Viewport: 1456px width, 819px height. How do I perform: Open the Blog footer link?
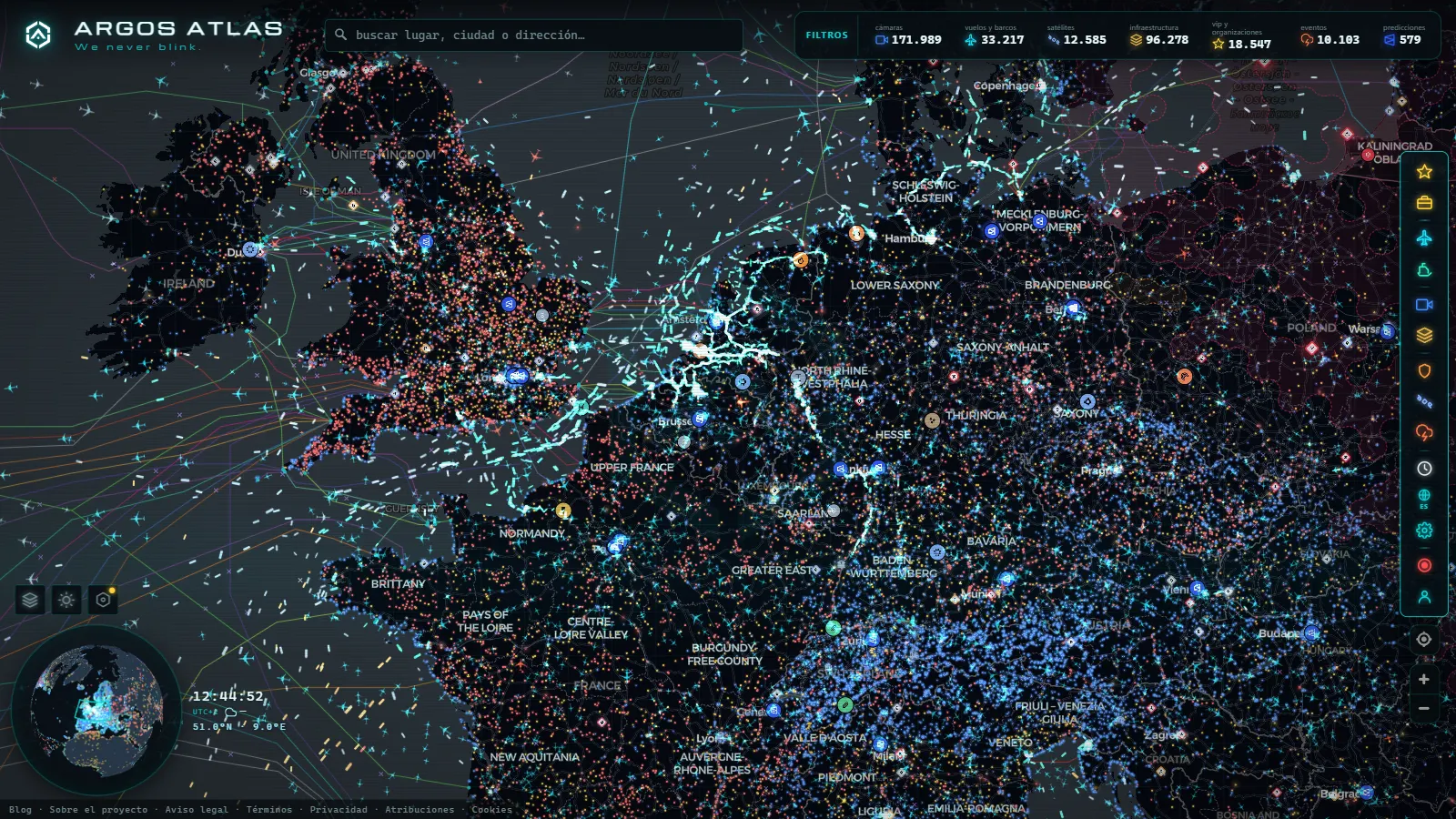tap(20, 809)
